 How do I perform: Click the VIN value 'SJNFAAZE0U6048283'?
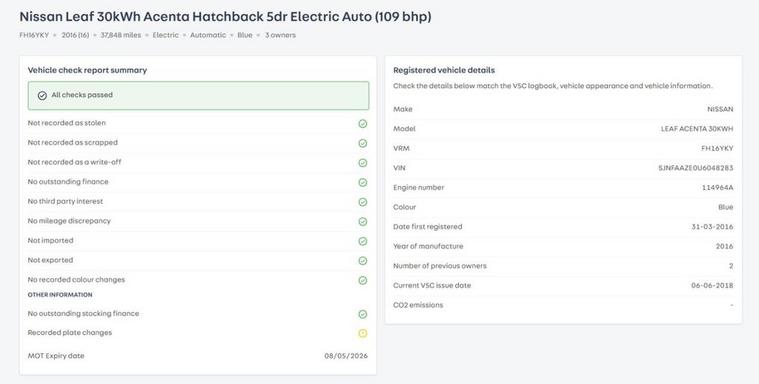pyautogui.click(x=696, y=168)
